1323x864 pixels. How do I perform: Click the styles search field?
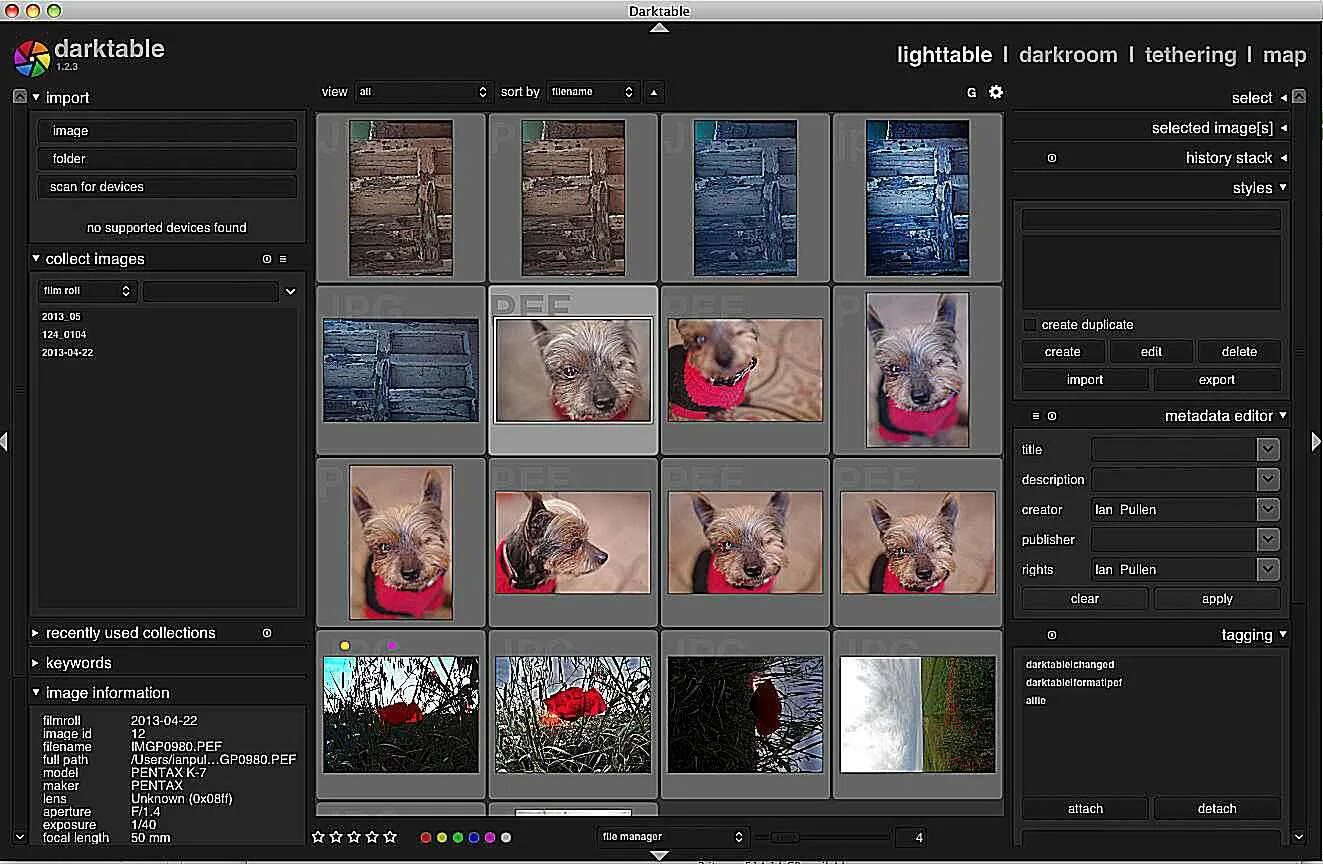[1151, 219]
